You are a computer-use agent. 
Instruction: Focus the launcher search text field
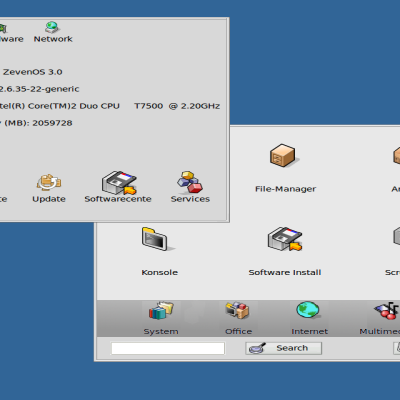168,348
